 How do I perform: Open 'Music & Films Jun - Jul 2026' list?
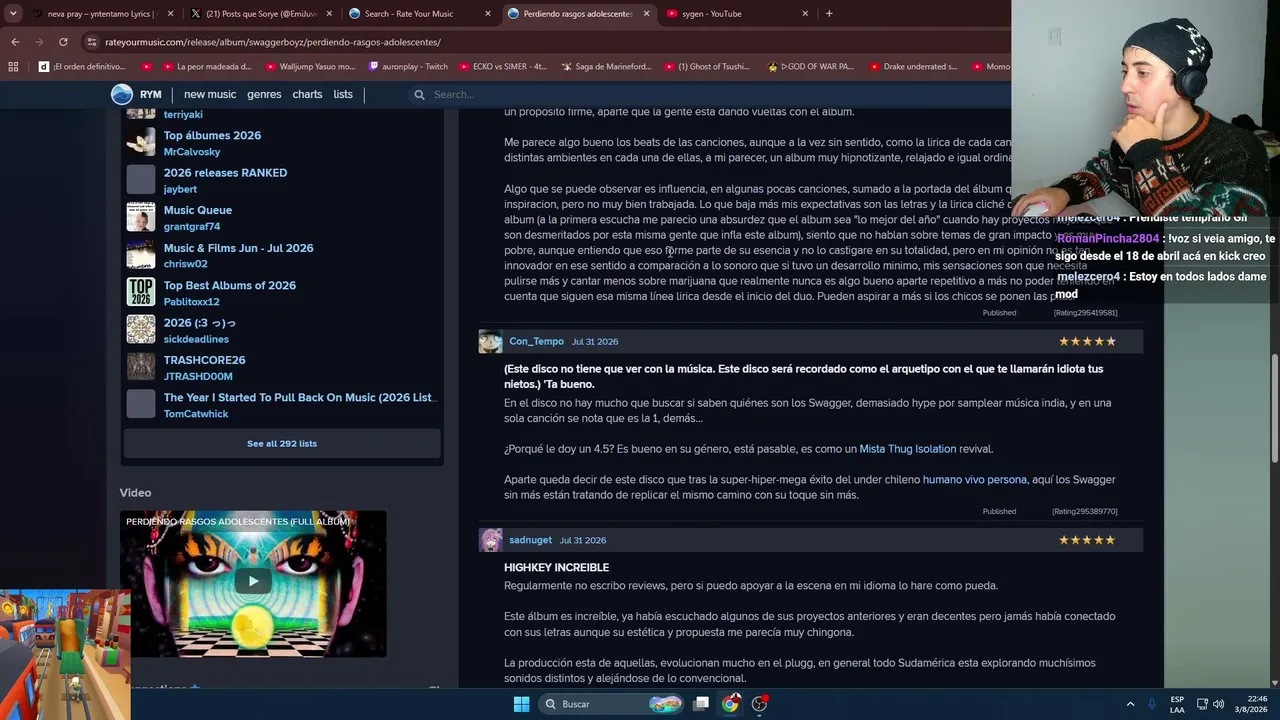coord(238,248)
